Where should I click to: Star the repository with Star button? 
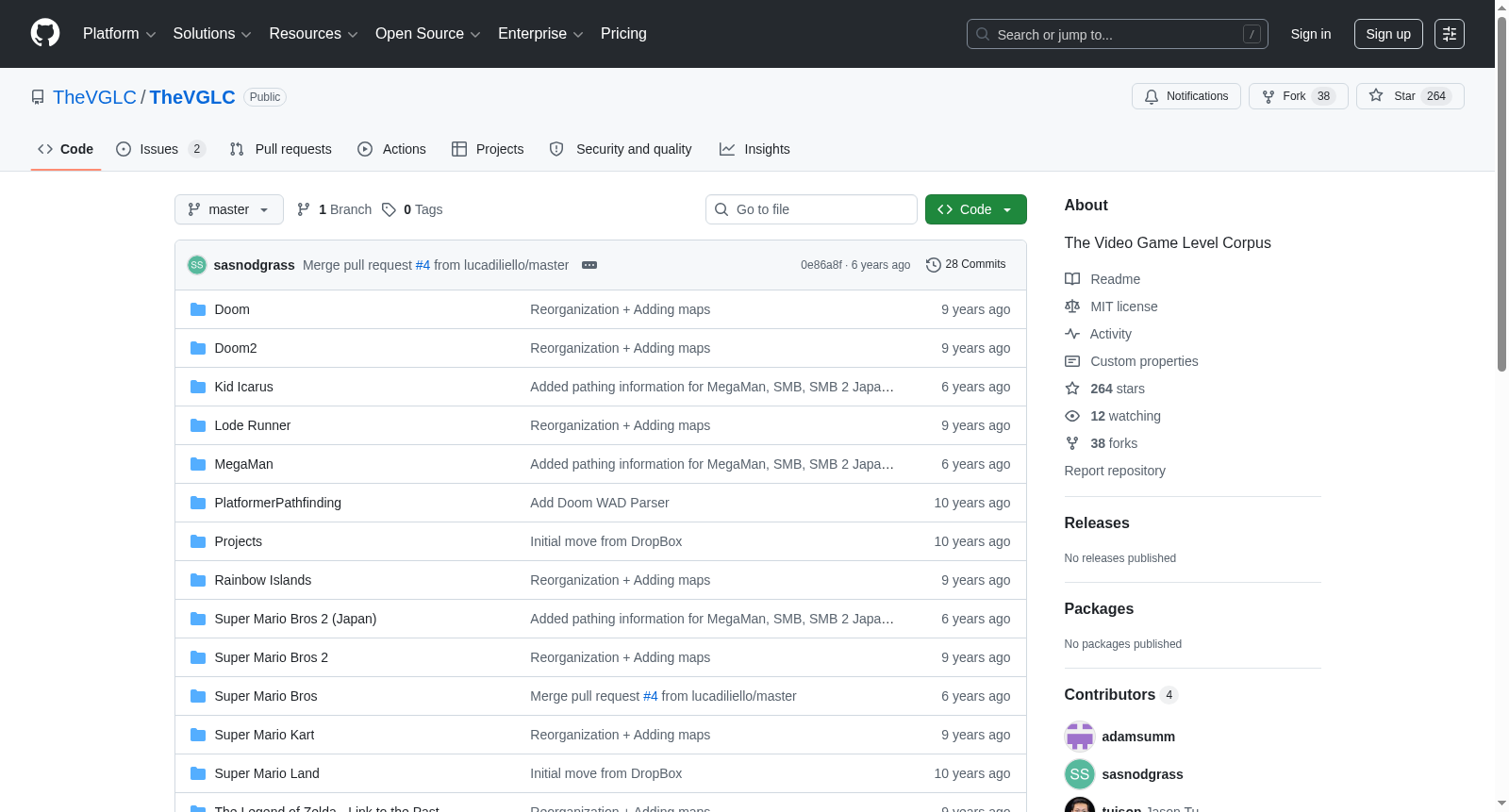[x=1410, y=96]
